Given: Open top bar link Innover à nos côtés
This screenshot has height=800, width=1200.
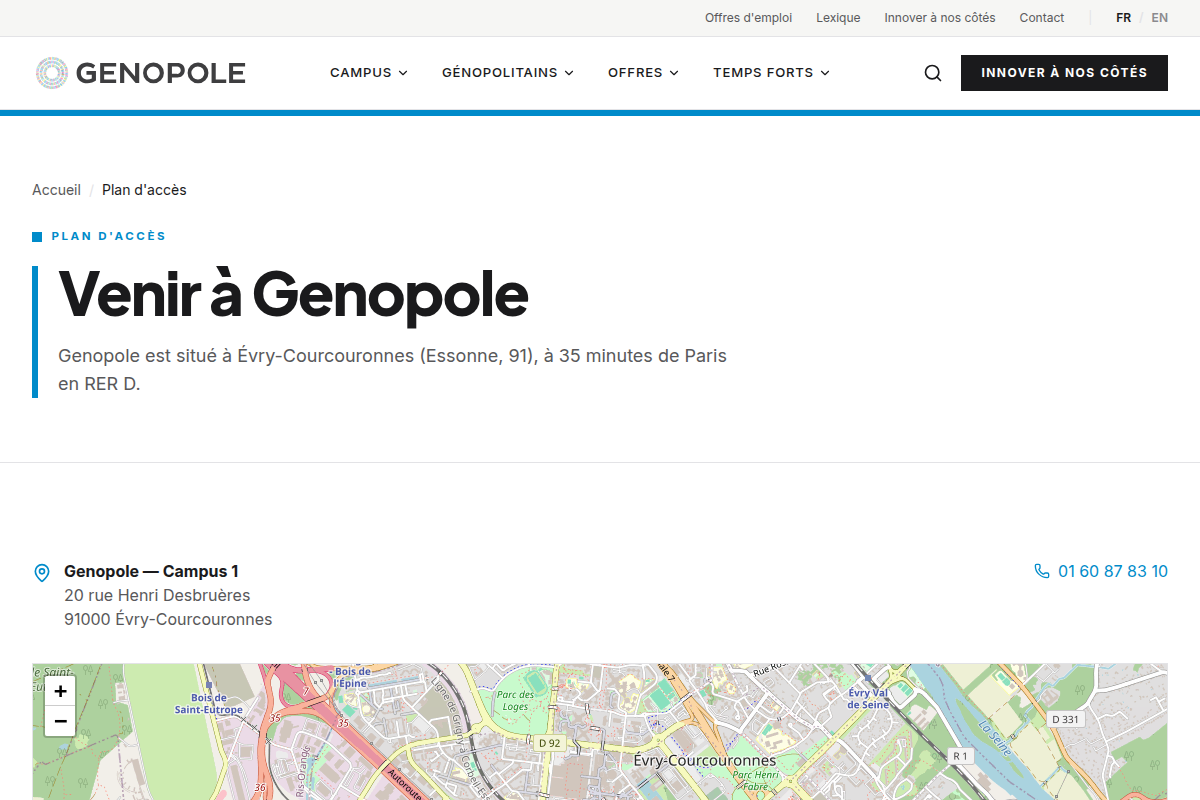Looking at the screenshot, I should tap(940, 18).
